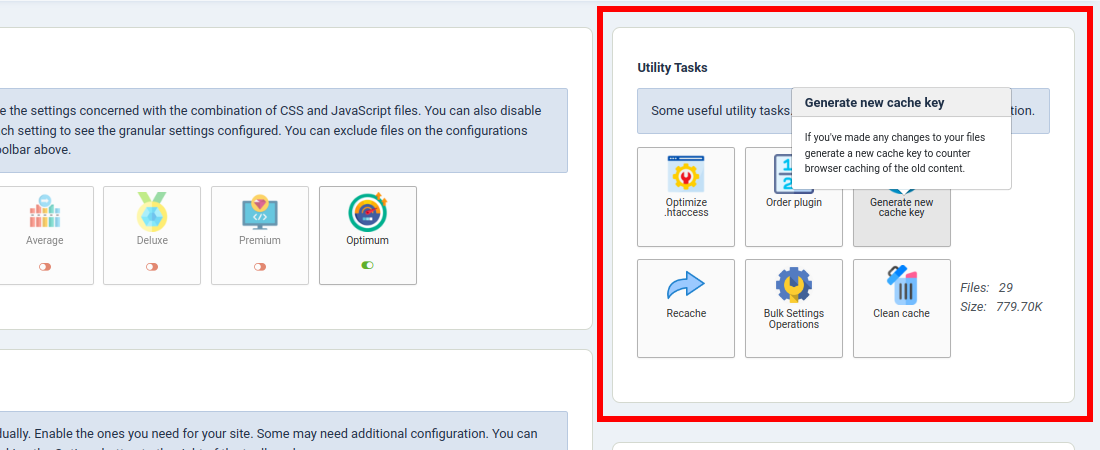1100x450 pixels.
Task: Click the Optimum preset label text
Action: coord(368,240)
